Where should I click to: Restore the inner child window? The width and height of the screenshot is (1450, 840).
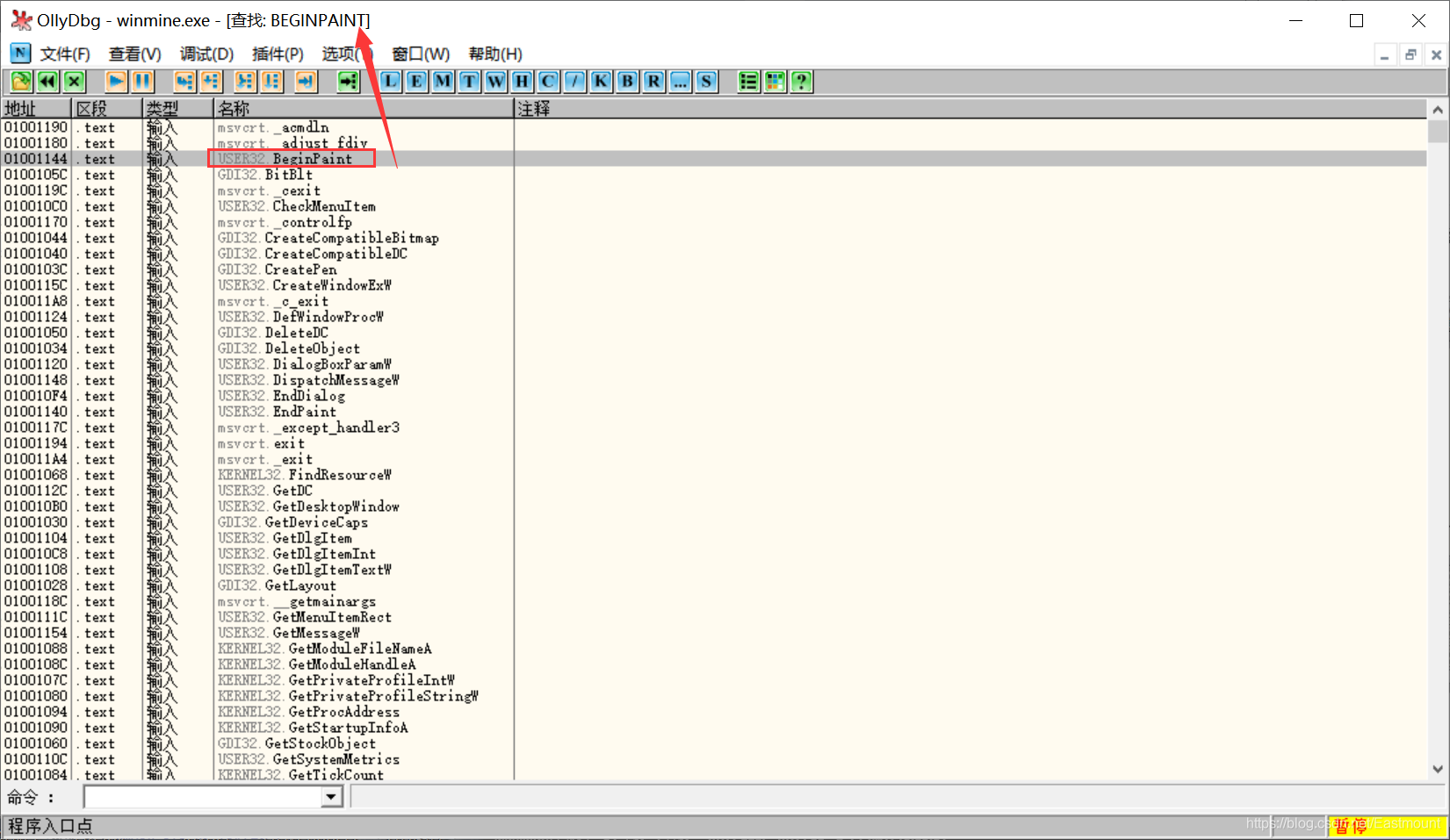[x=1410, y=54]
